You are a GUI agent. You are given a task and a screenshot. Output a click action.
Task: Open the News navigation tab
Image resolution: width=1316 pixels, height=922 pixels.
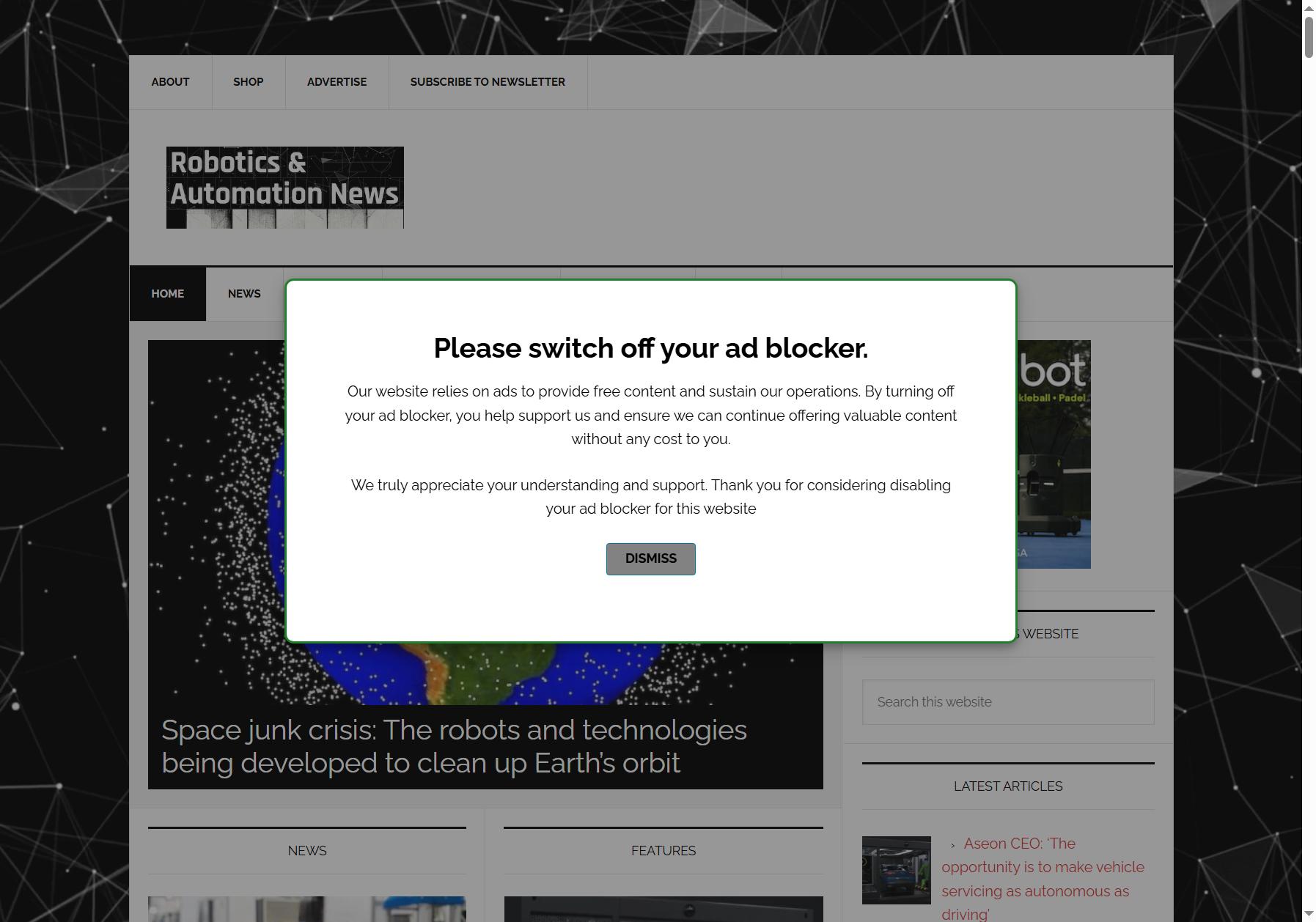[x=244, y=294]
